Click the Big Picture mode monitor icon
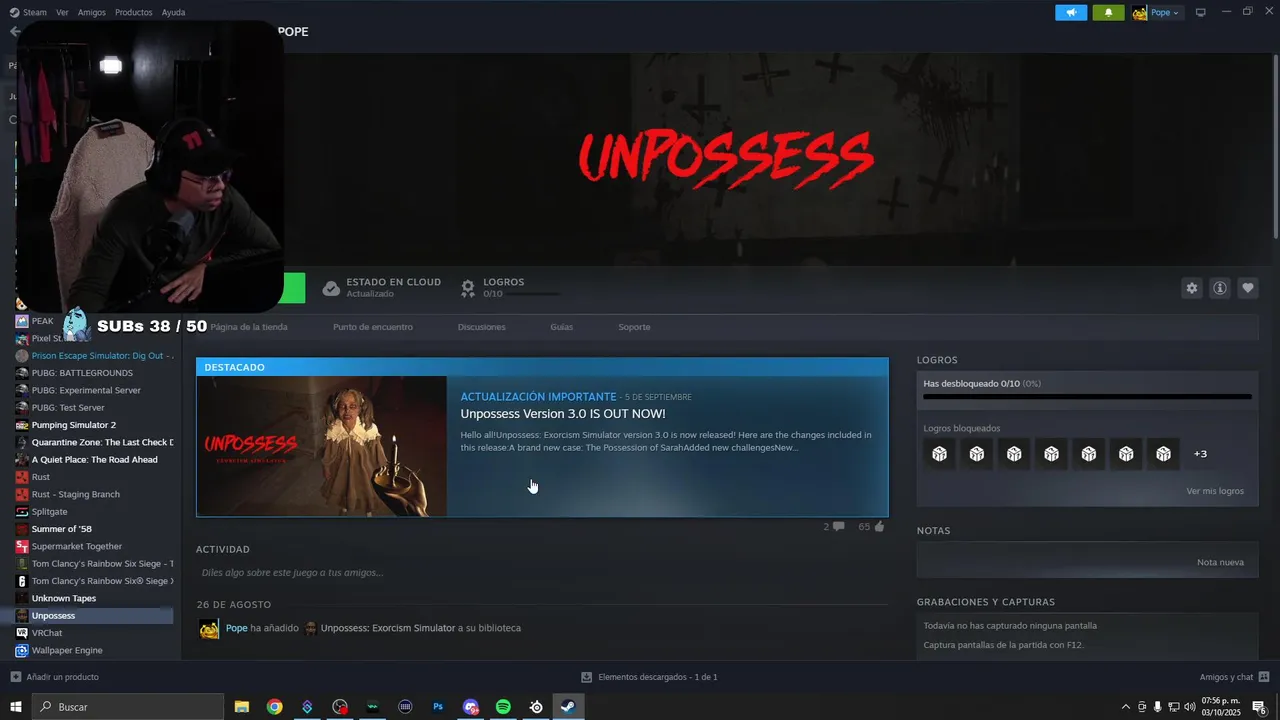1280x720 pixels. [x=1201, y=12]
